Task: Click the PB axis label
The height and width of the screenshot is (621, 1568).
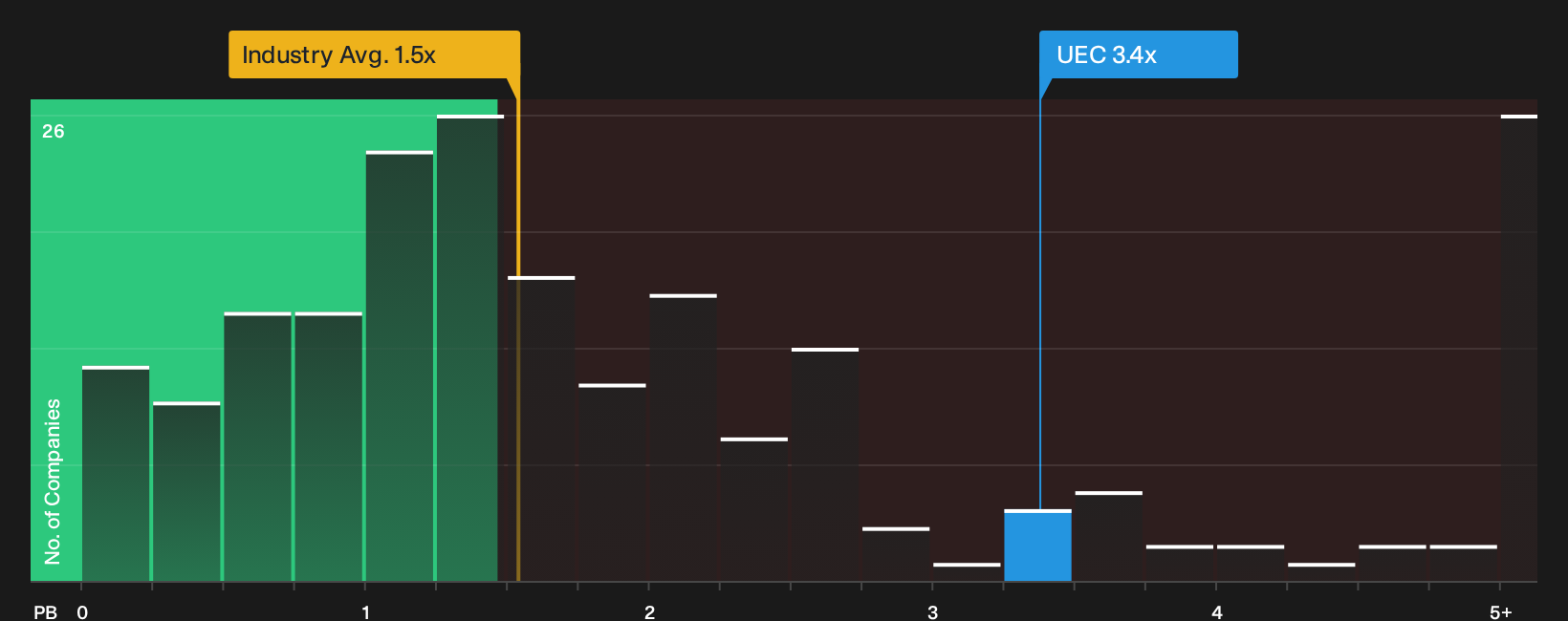Action: click(45, 612)
